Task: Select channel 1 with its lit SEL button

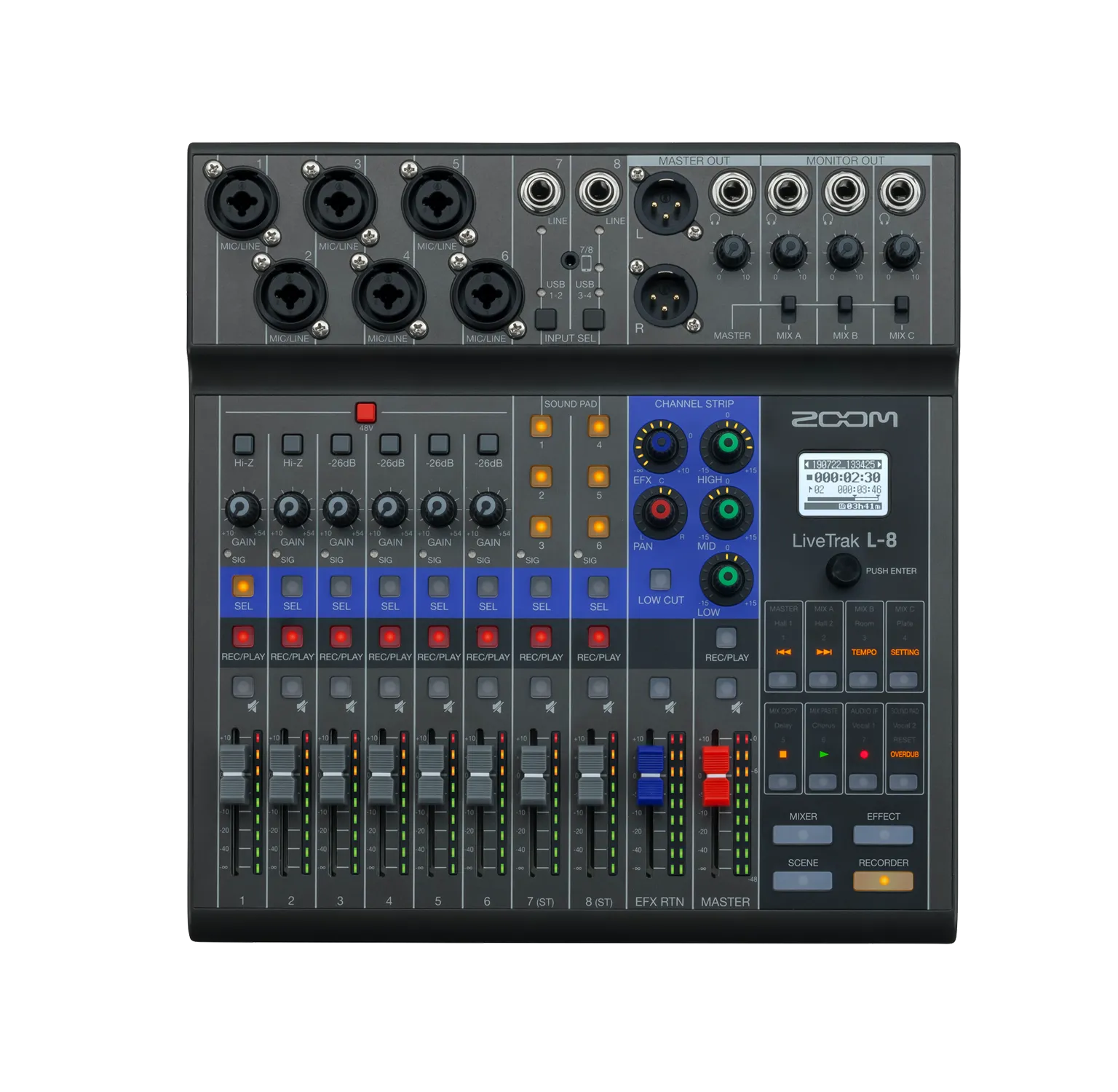Action: click(243, 586)
